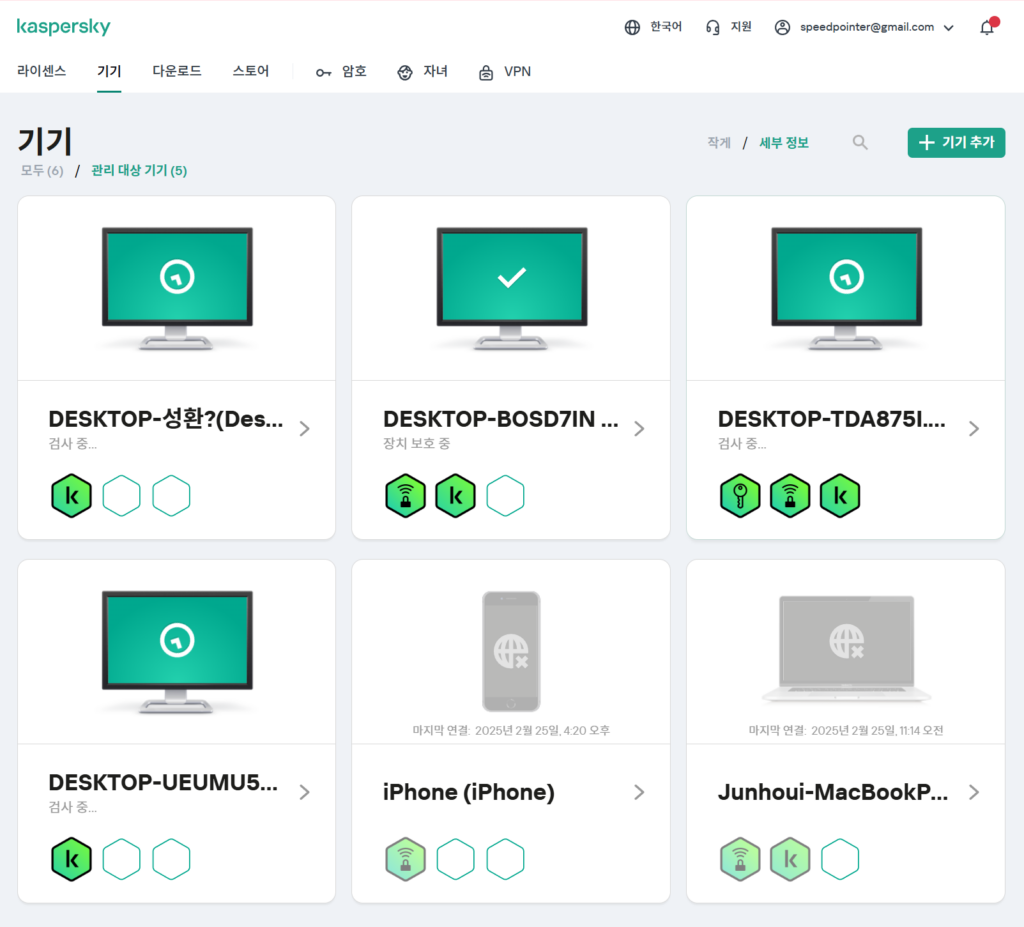Click password key hexagon on DESKTOP-TDA875I card
The image size is (1024, 927).
coord(741,496)
